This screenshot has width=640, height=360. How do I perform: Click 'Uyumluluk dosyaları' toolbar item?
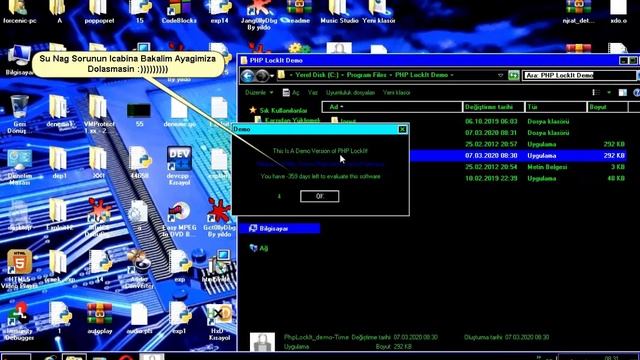point(350,93)
